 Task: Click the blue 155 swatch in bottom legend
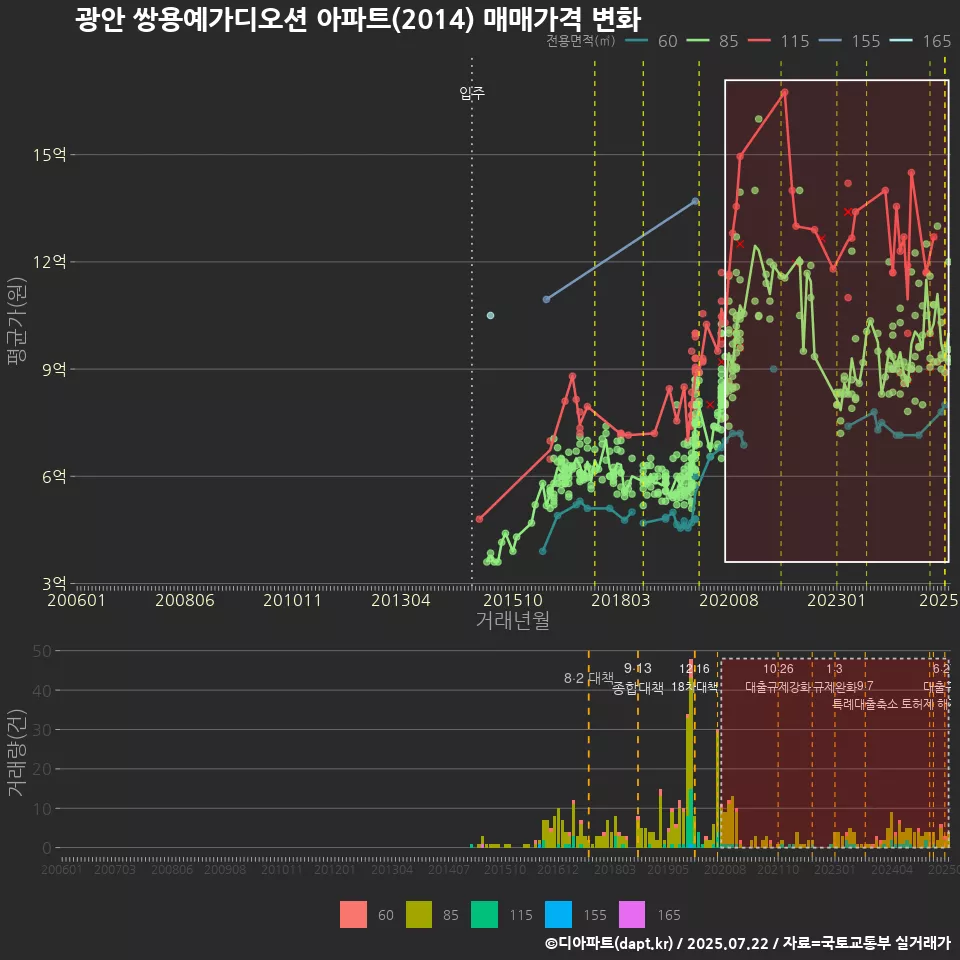[x=558, y=915]
